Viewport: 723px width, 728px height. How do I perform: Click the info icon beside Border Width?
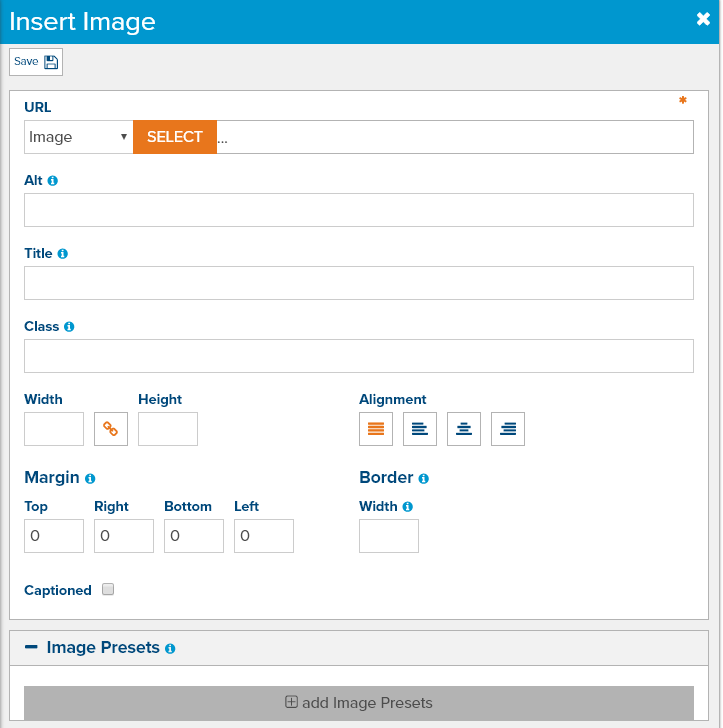click(408, 507)
